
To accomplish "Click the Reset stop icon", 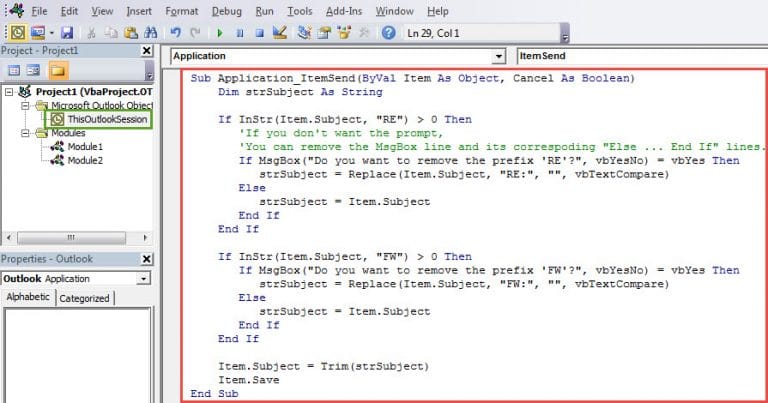I will pos(260,33).
